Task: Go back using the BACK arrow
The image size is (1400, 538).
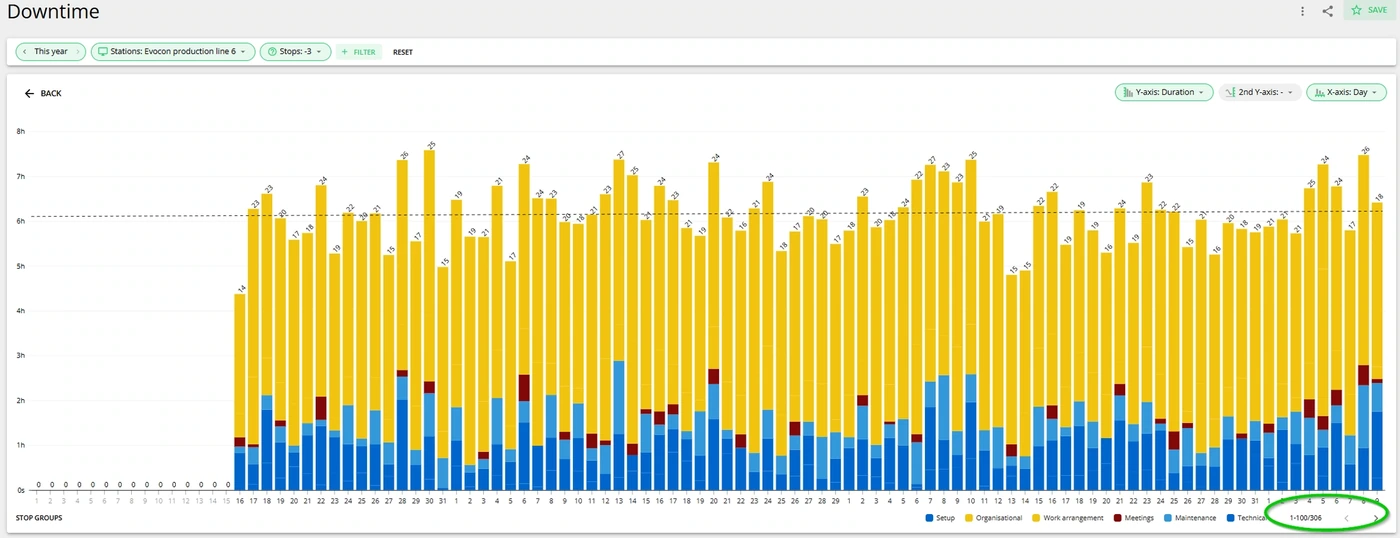Action: [43, 93]
